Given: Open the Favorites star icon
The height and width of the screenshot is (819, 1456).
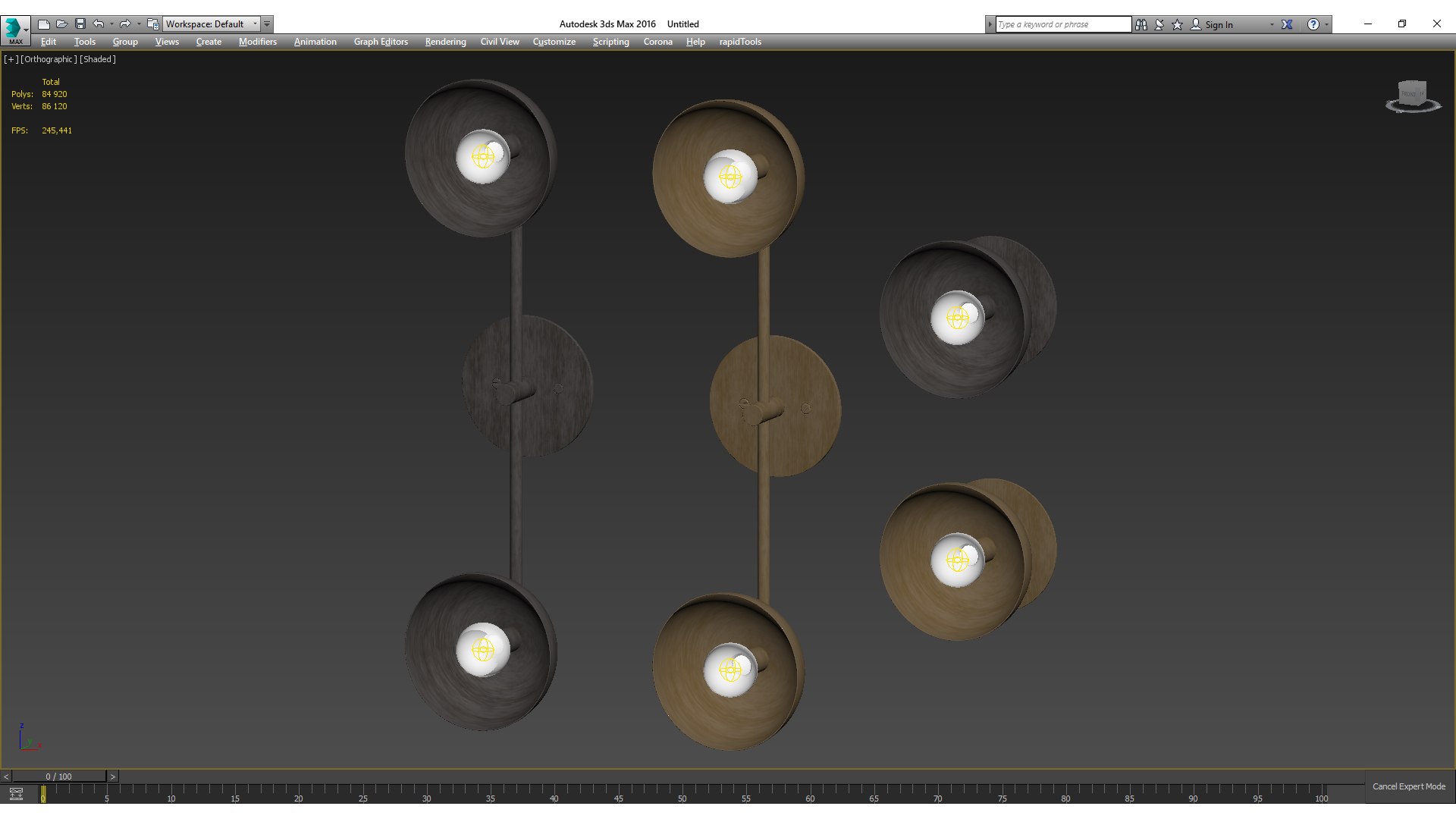Looking at the screenshot, I should click(x=1177, y=24).
